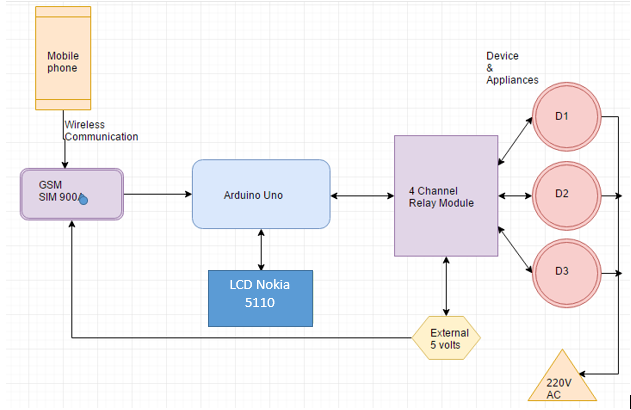Select the D1 device circle

coord(567,117)
